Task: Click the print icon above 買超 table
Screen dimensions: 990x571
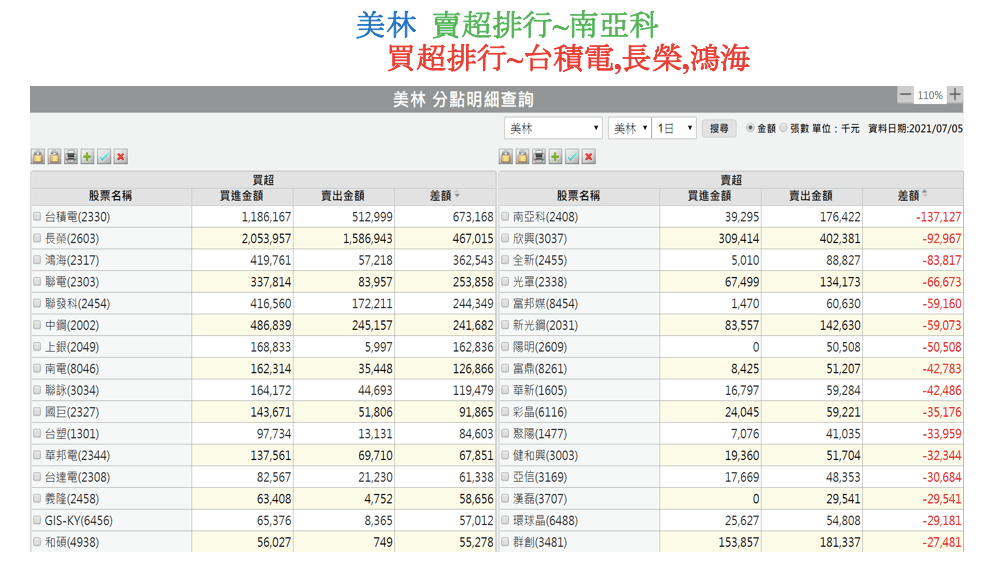Action: tap(71, 157)
